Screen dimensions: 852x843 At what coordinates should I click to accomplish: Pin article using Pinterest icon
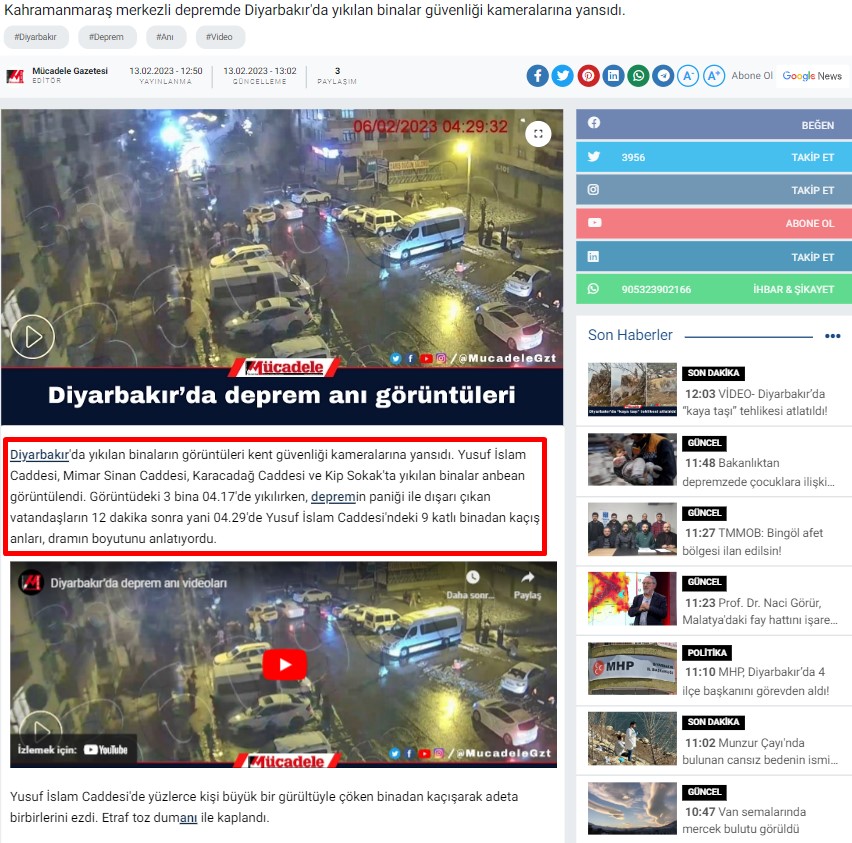tap(588, 76)
